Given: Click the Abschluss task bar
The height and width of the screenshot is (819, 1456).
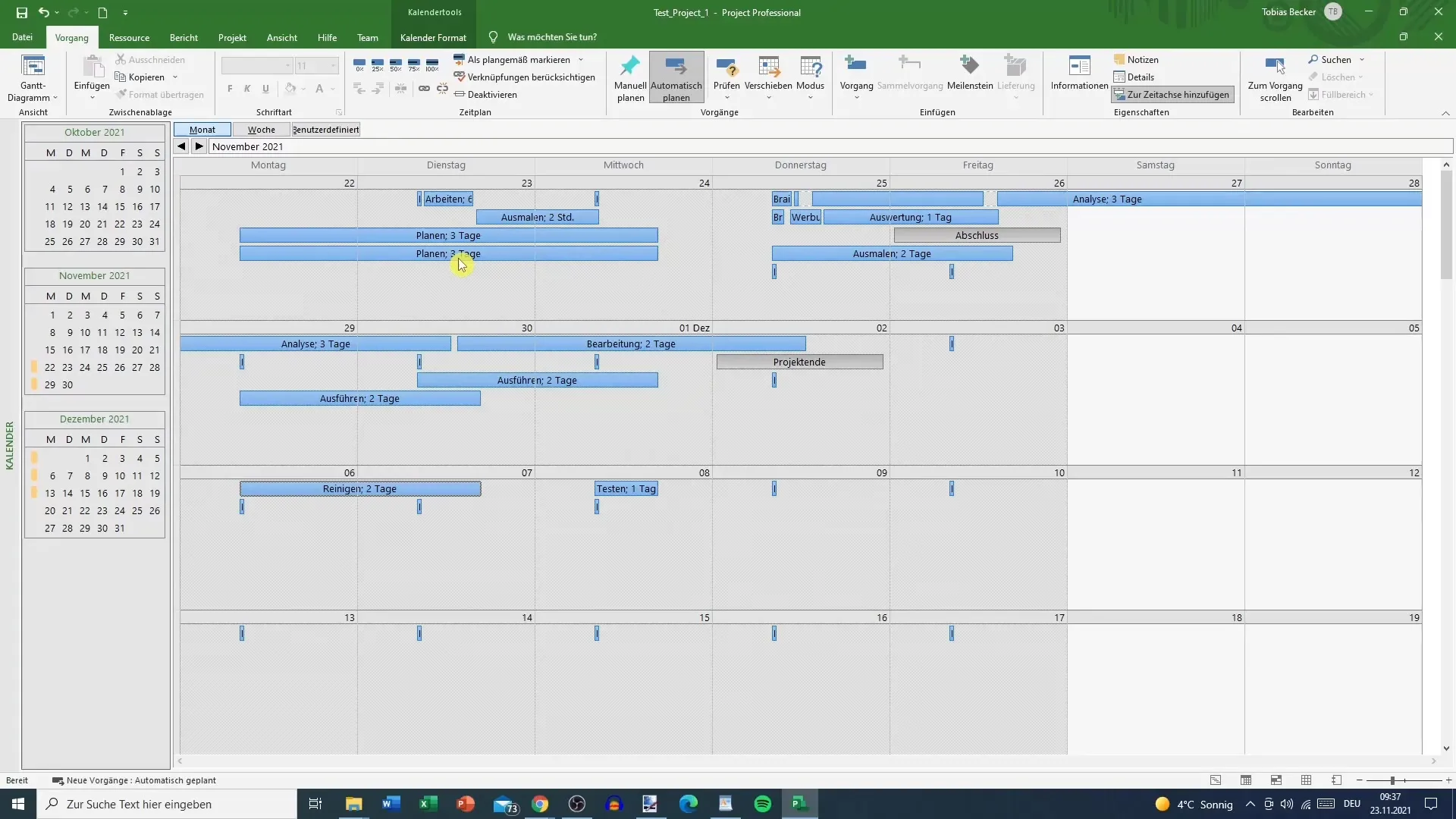Looking at the screenshot, I should [977, 236].
